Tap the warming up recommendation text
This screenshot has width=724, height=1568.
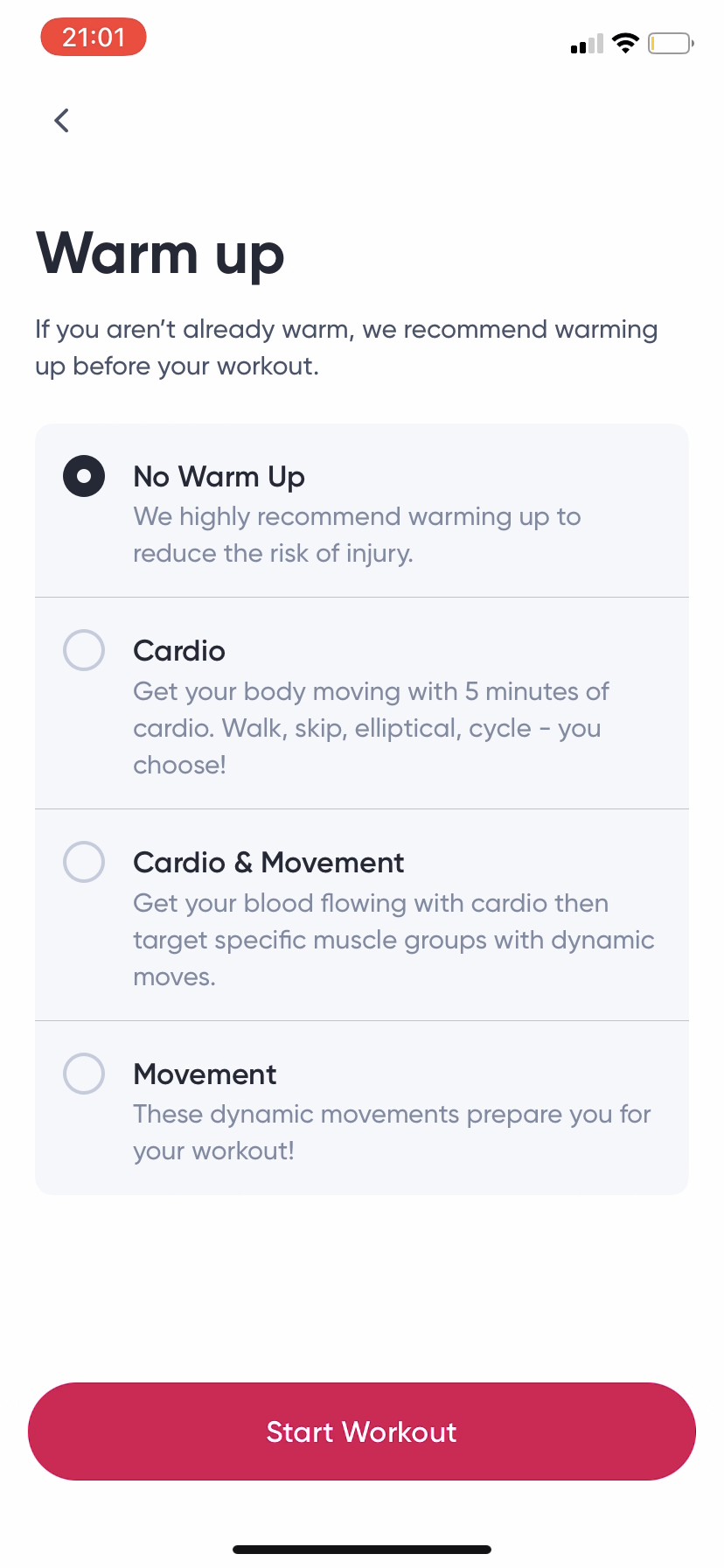click(345, 346)
